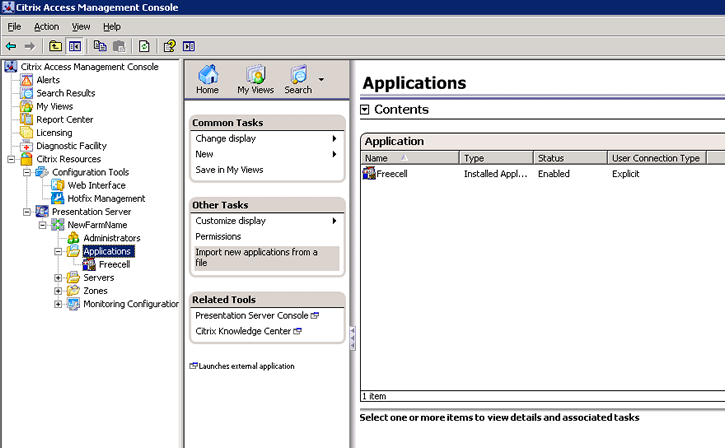This screenshot has height=448, width=725.
Task: Collapse the Citrix Resources node
Action: pyautogui.click(x=11, y=160)
